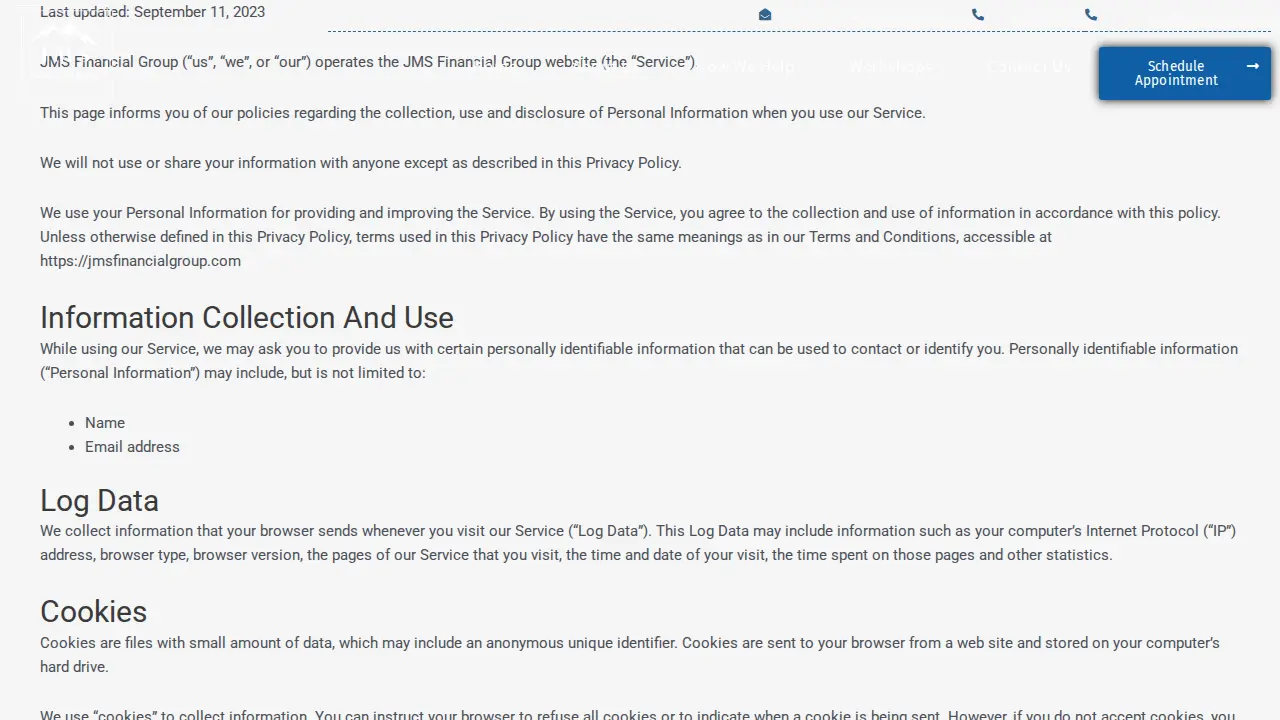Open the faint Contact Us menu item
The image size is (1280, 720).
coord(1029,67)
